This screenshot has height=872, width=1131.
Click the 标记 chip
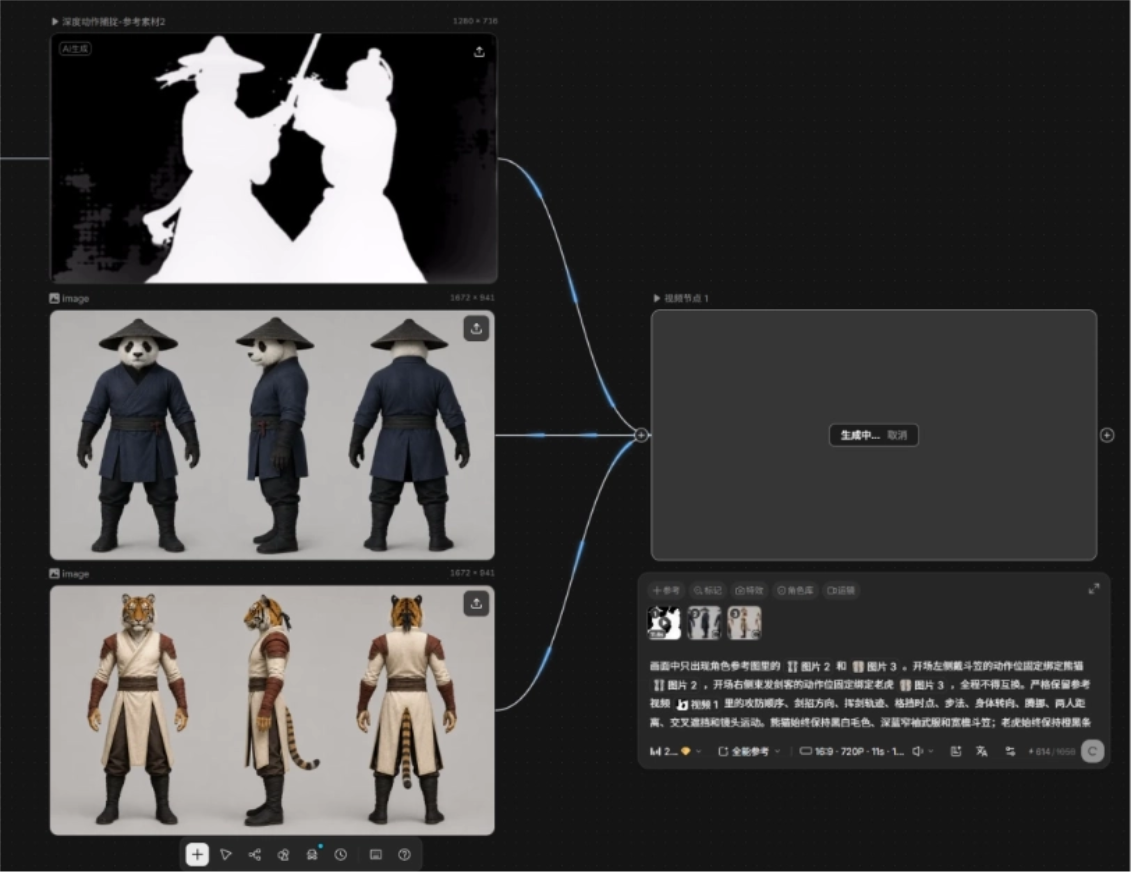[x=707, y=591]
